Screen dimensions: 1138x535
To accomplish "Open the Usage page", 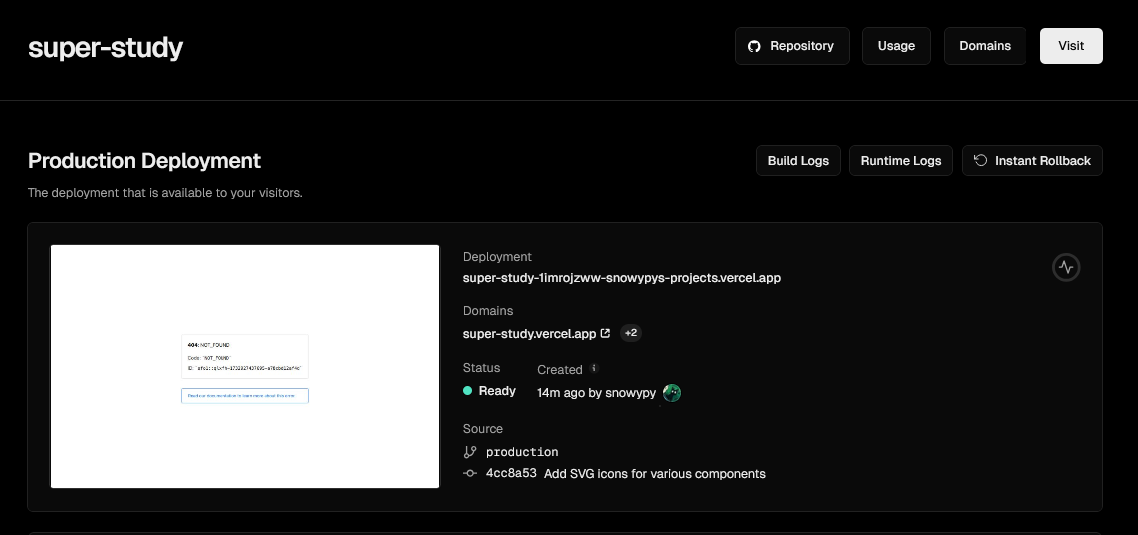I will (x=896, y=46).
